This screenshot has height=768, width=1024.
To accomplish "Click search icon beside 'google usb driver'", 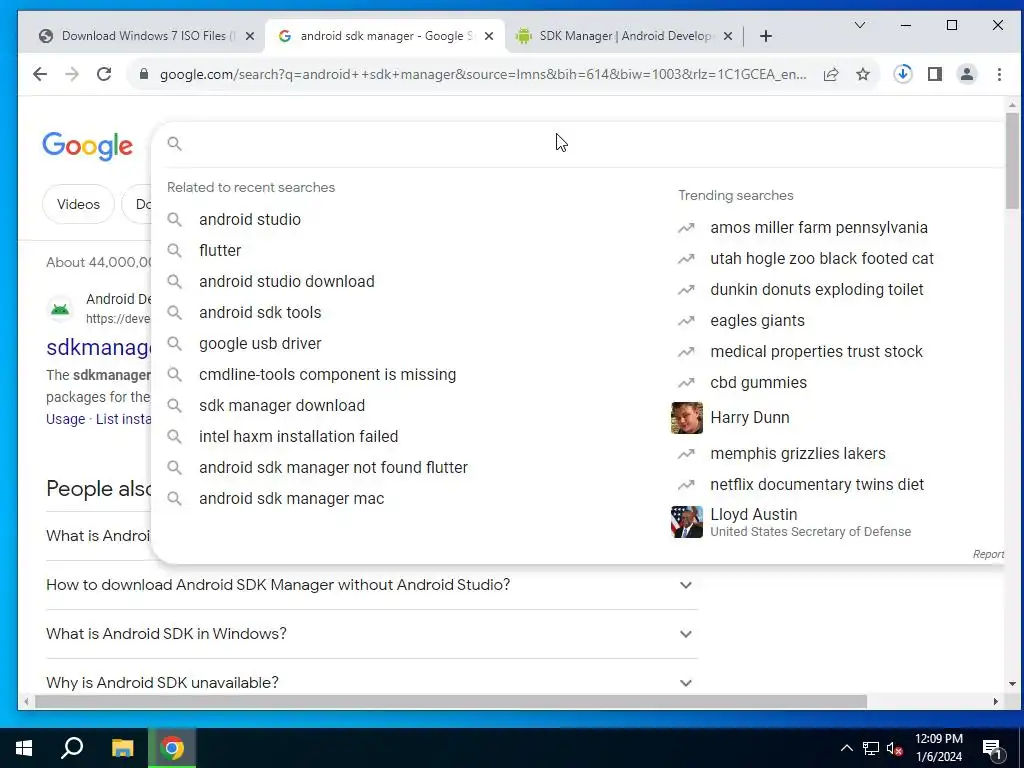I will click(174, 344).
